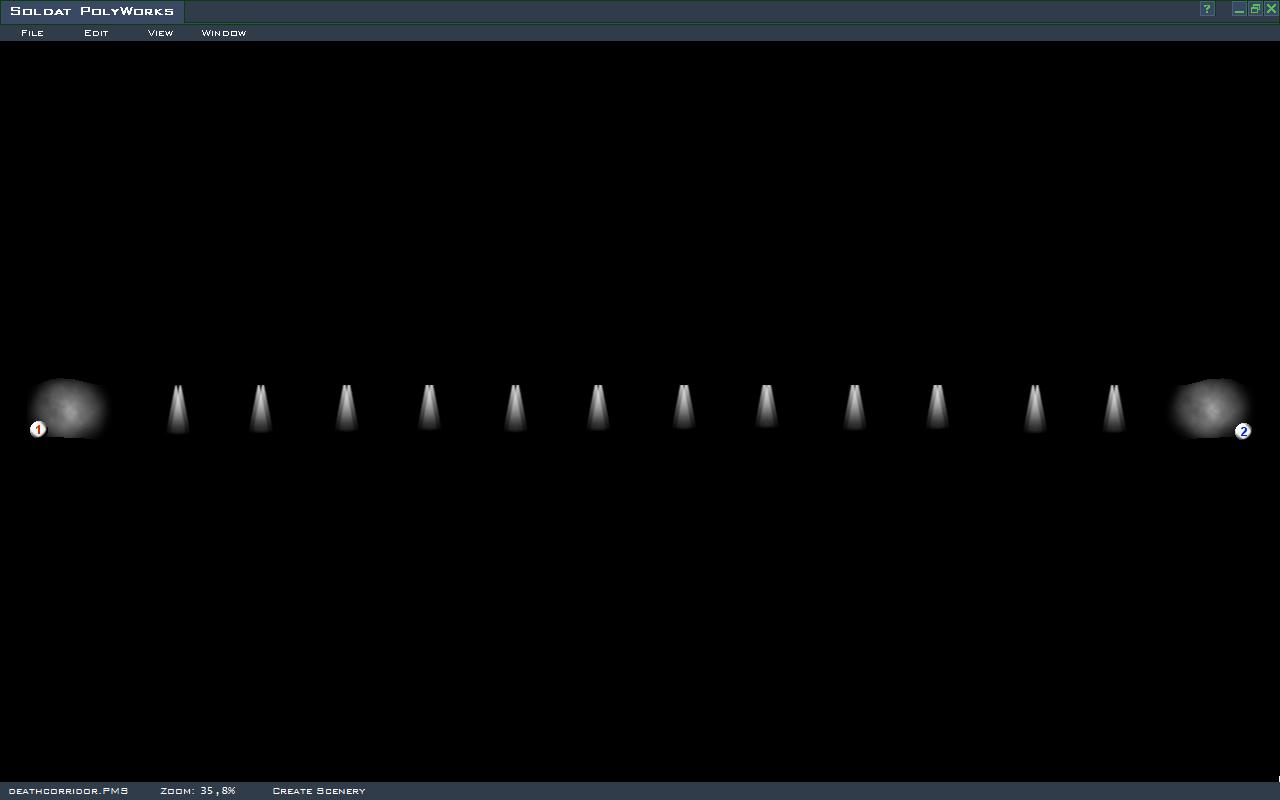Select the red spawn point marker 1

pos(38,429)
